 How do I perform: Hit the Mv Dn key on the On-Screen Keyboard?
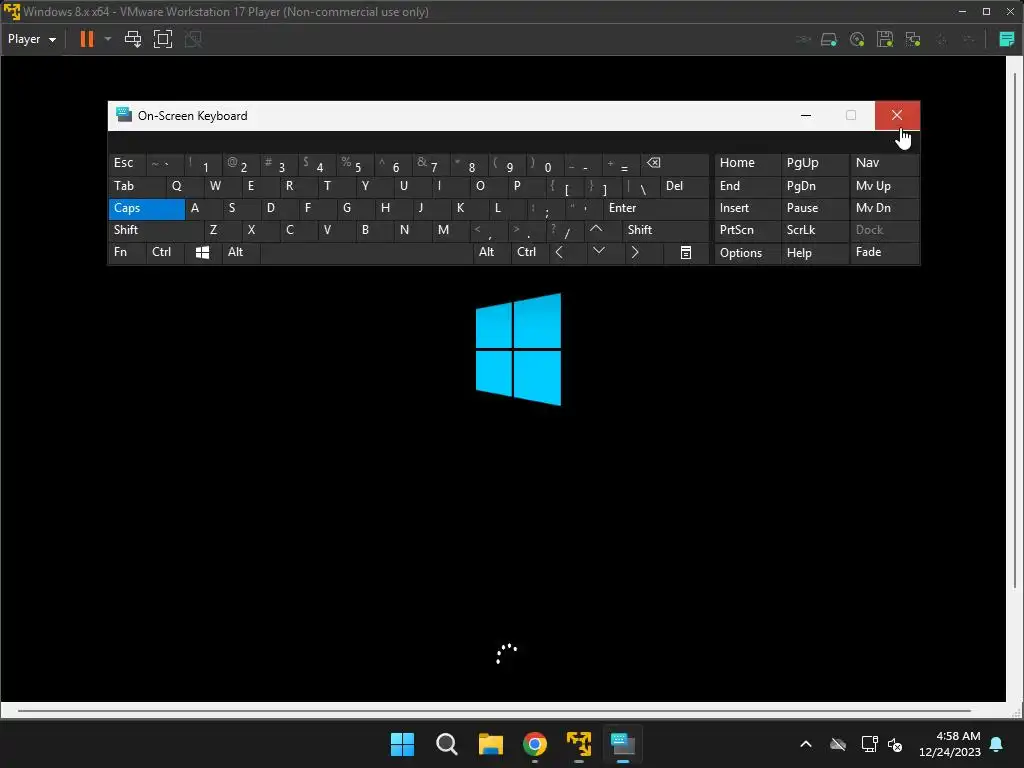pyautogui.click(x=884, y=208)
